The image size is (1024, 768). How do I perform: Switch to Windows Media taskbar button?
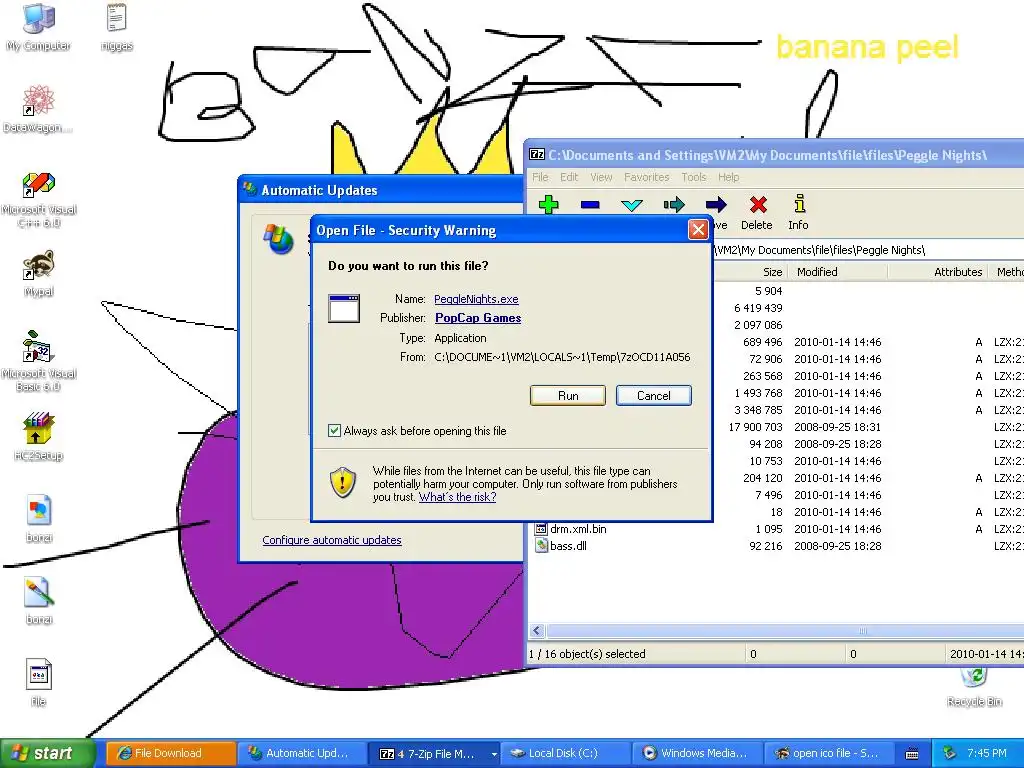click(x=697, y=754)
